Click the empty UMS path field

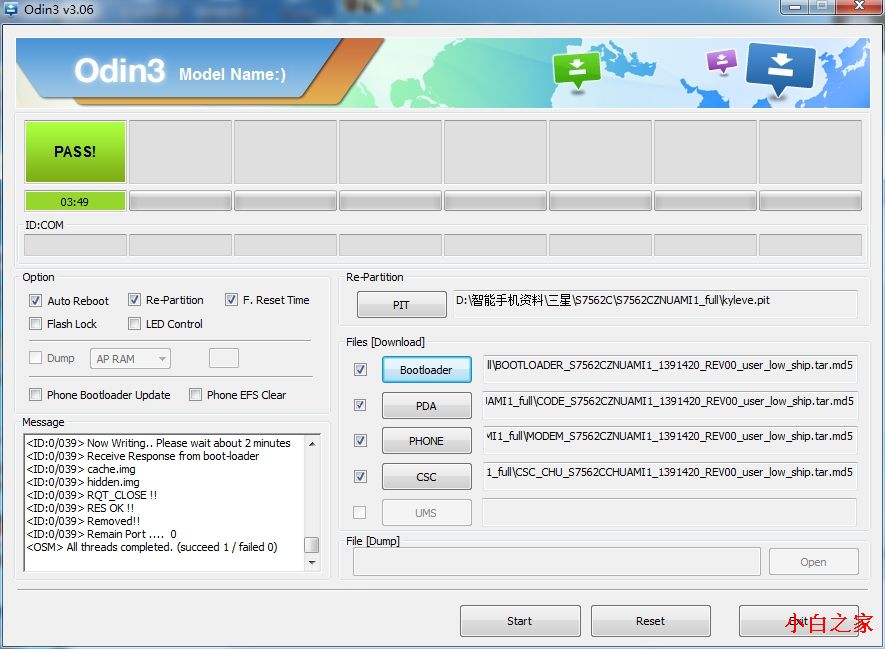670,512
